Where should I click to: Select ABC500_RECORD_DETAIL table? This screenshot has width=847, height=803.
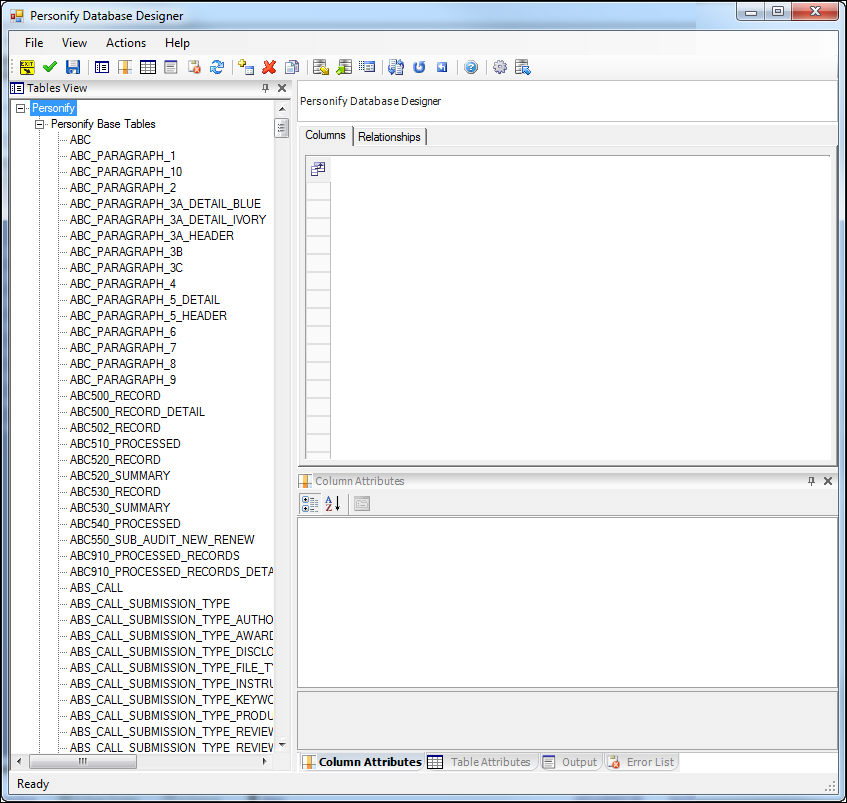click(x=137, y=412)
